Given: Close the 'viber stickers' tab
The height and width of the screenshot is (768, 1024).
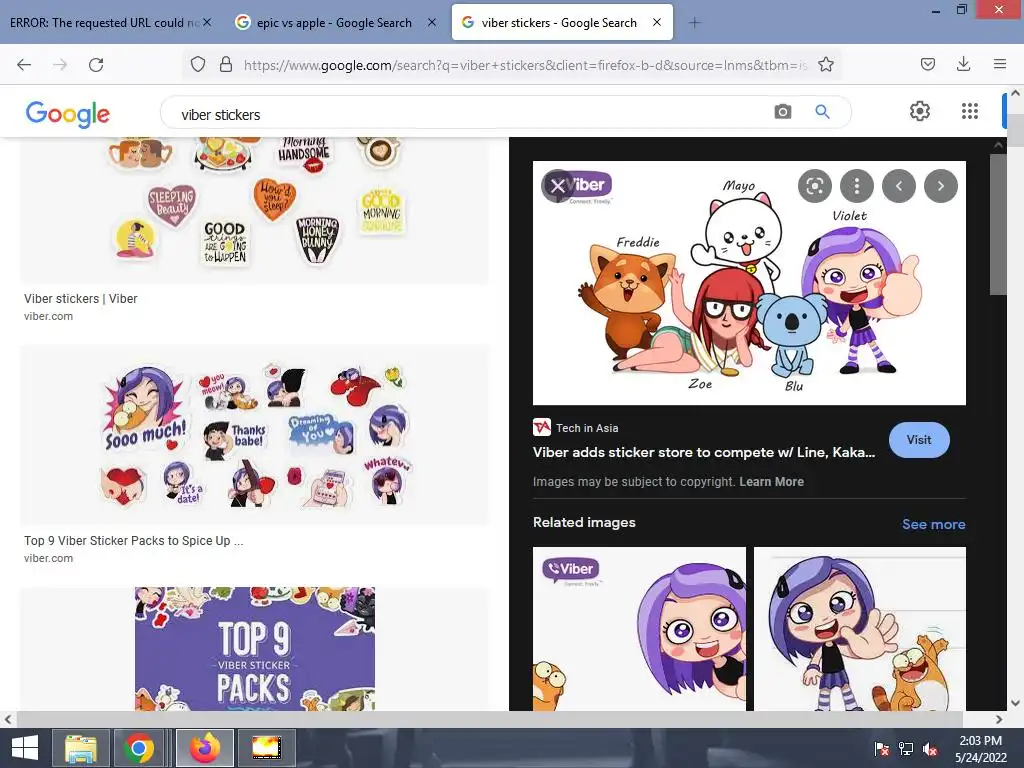Looking at the screenshot, I should [656, 22].
